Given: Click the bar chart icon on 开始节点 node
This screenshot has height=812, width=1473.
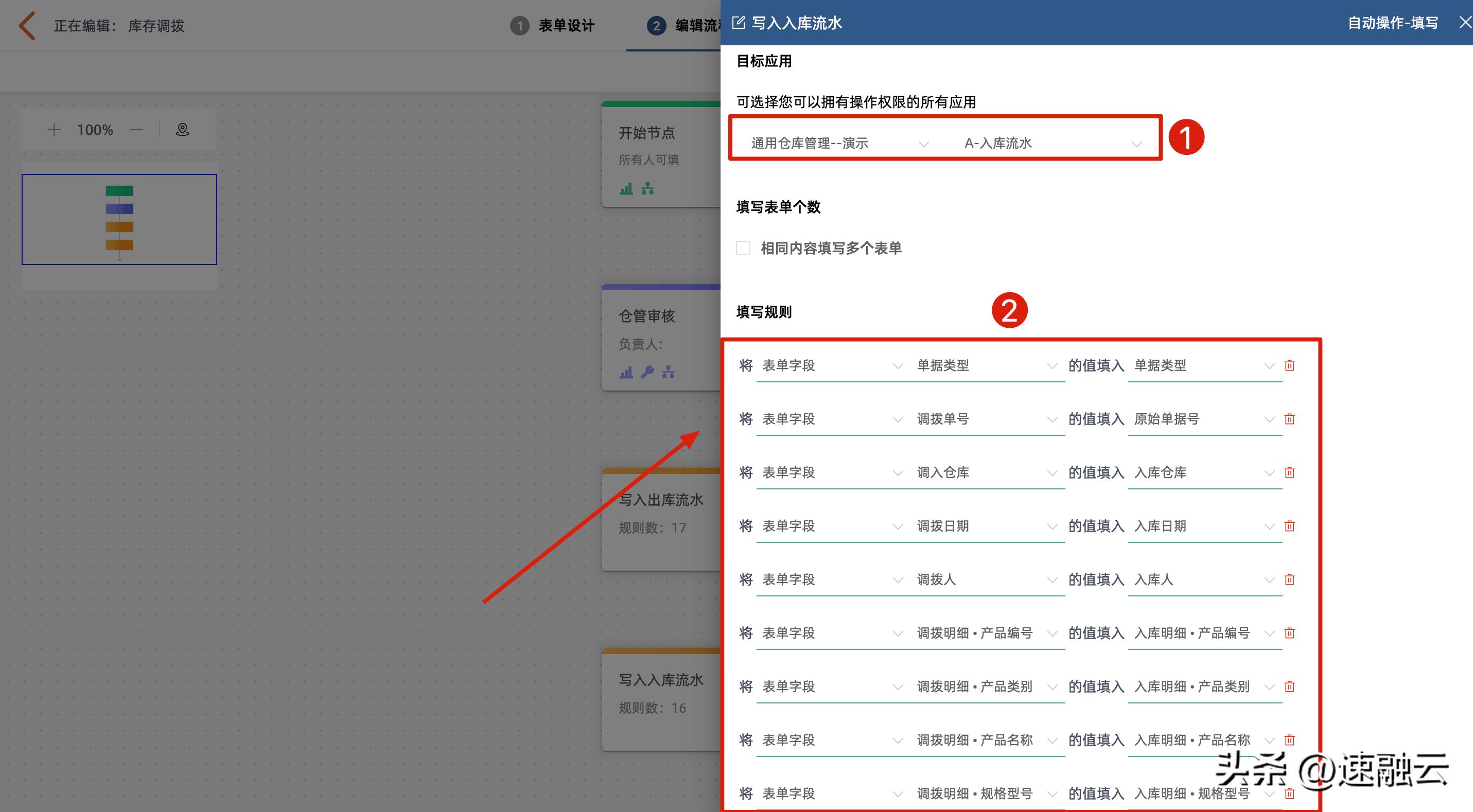Looking at the screenshot, I should [625, 189].
